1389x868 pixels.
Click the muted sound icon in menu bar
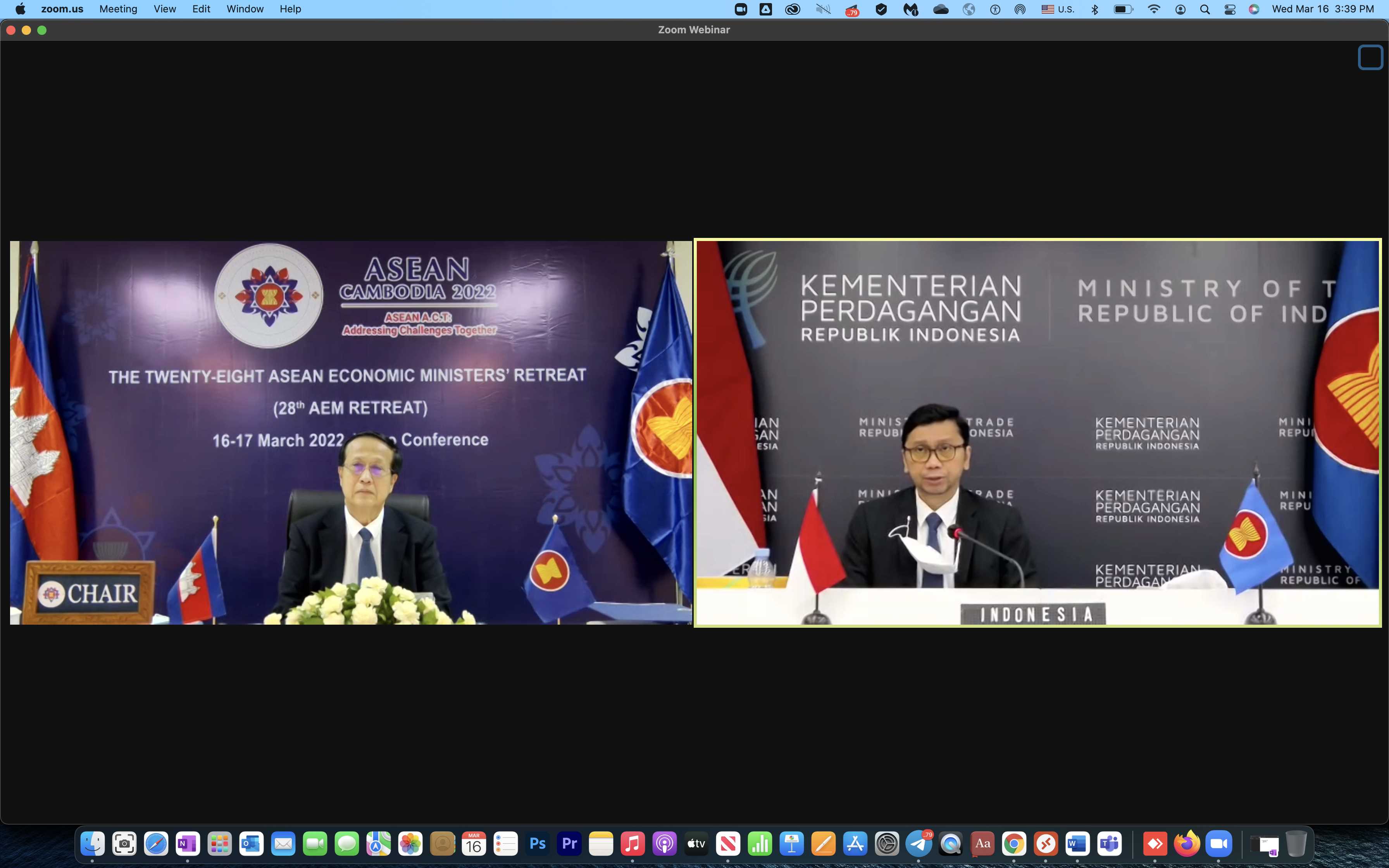click(x=823, y=9)
